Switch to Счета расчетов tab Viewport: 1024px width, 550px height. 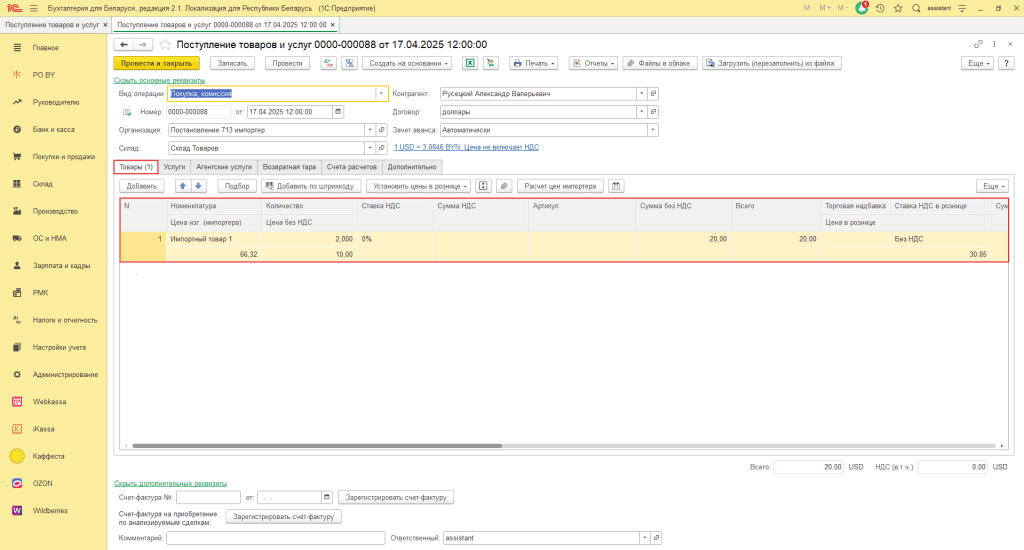tap(351, 167)
